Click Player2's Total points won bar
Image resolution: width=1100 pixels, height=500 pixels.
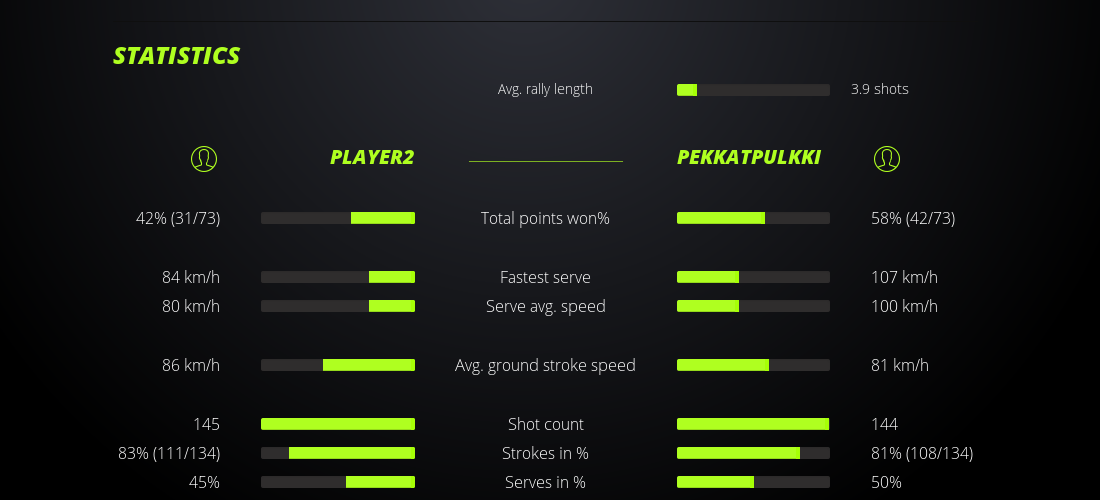[338, 218]
